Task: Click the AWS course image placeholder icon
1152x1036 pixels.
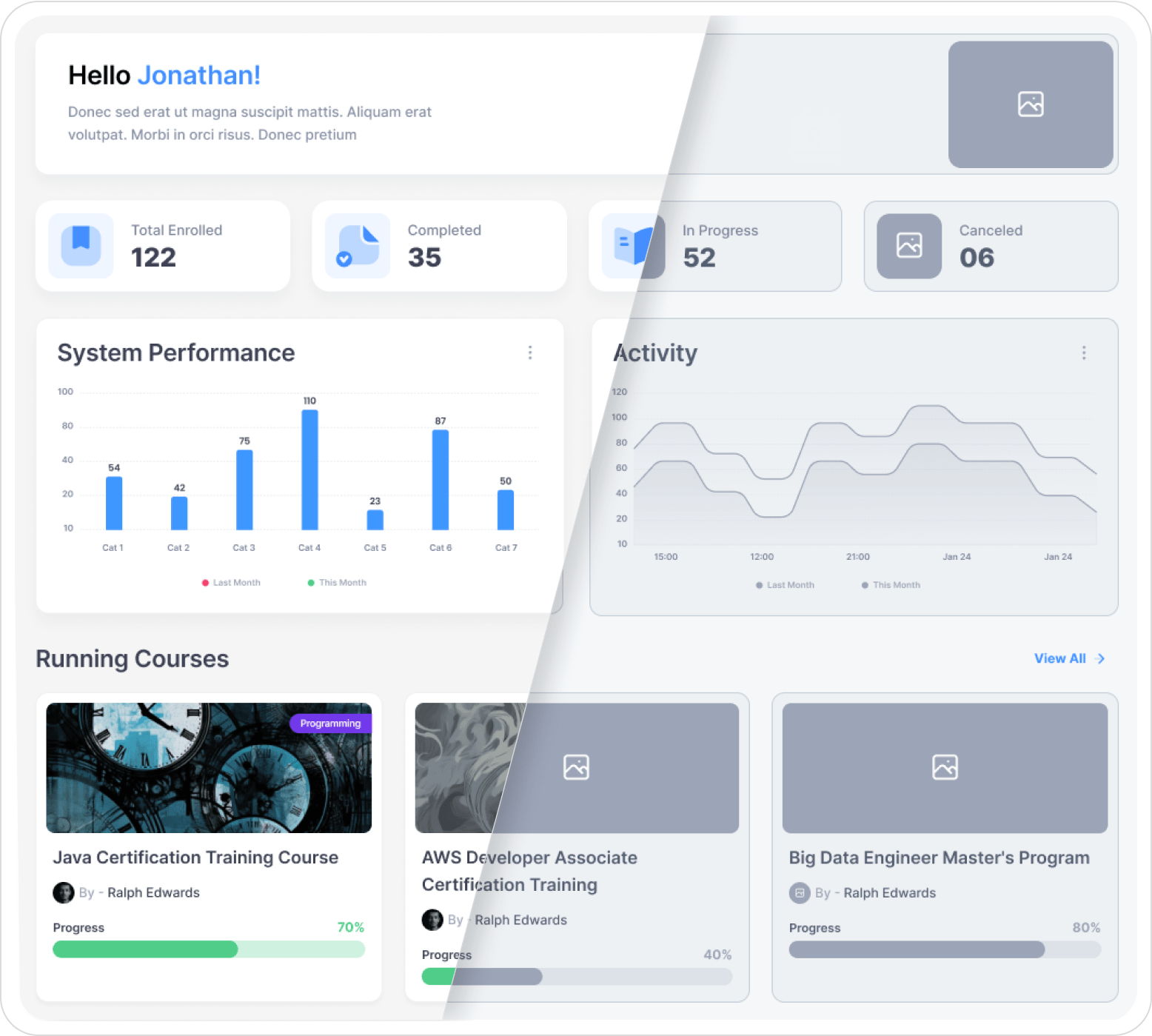Action: pos(577,767)
